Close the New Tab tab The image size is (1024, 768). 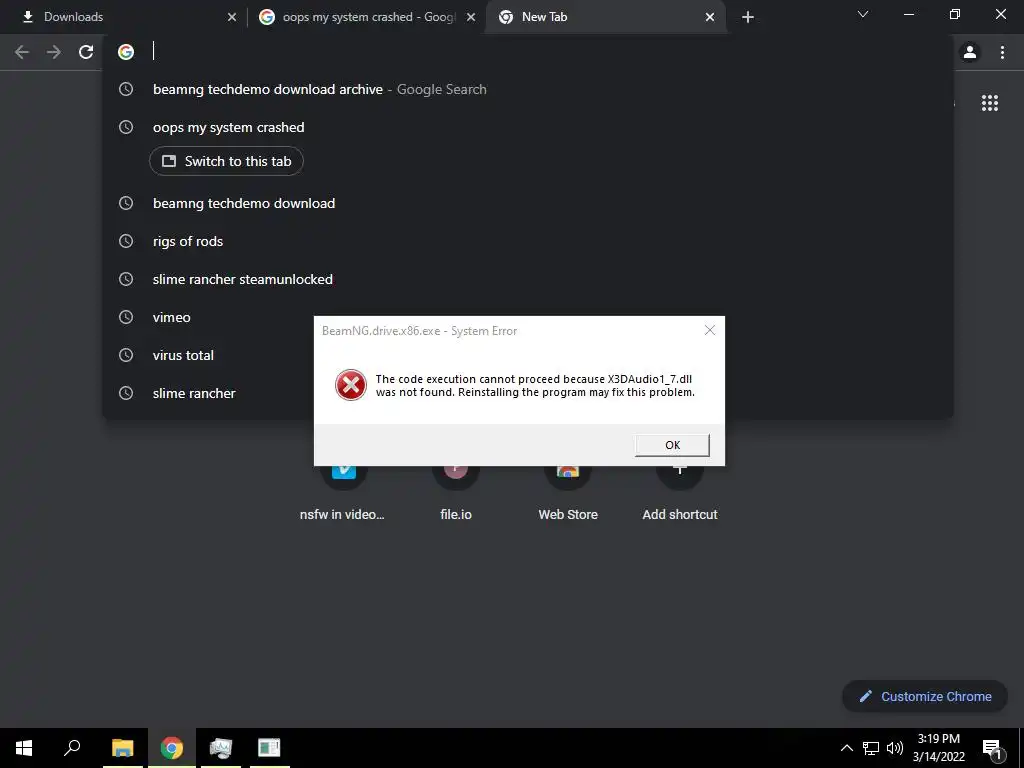click(x=710, y=17)
